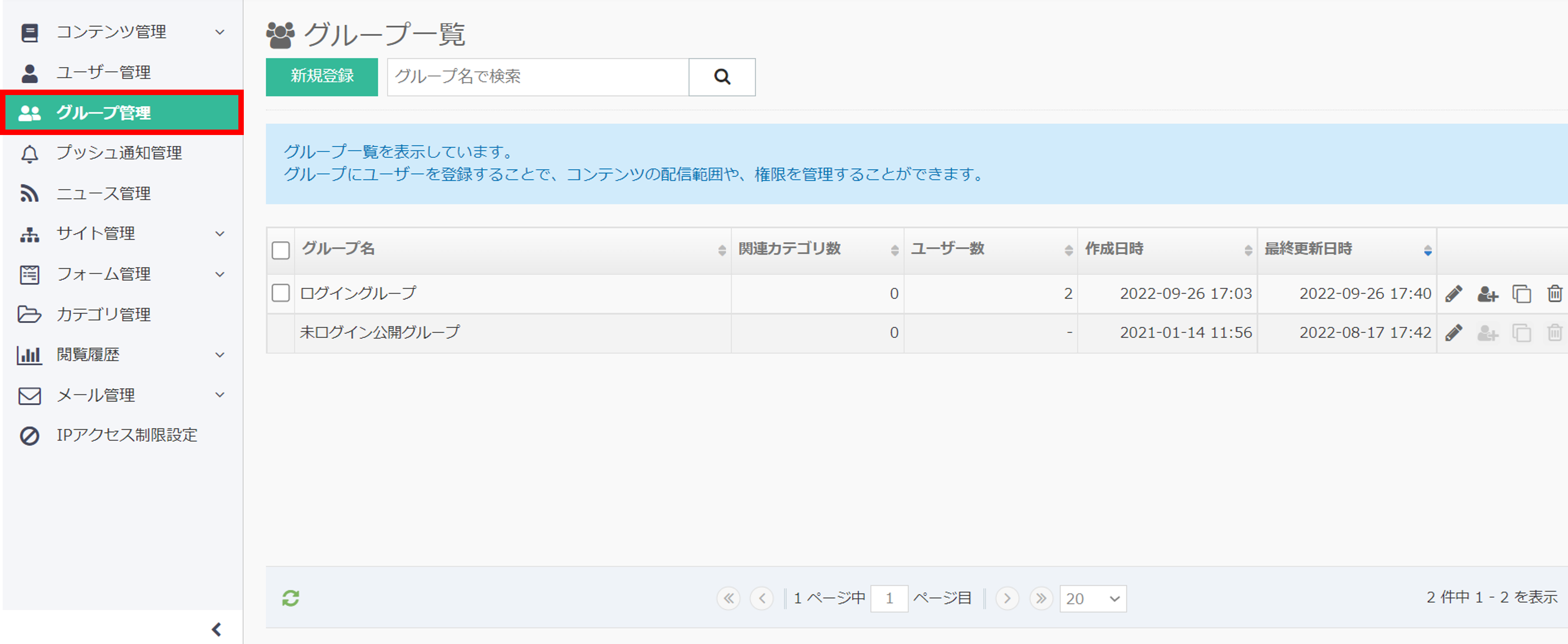Expand the サイト管理 submenu chevron
This screenshot has width=1568, height=644.
(221, 234)
